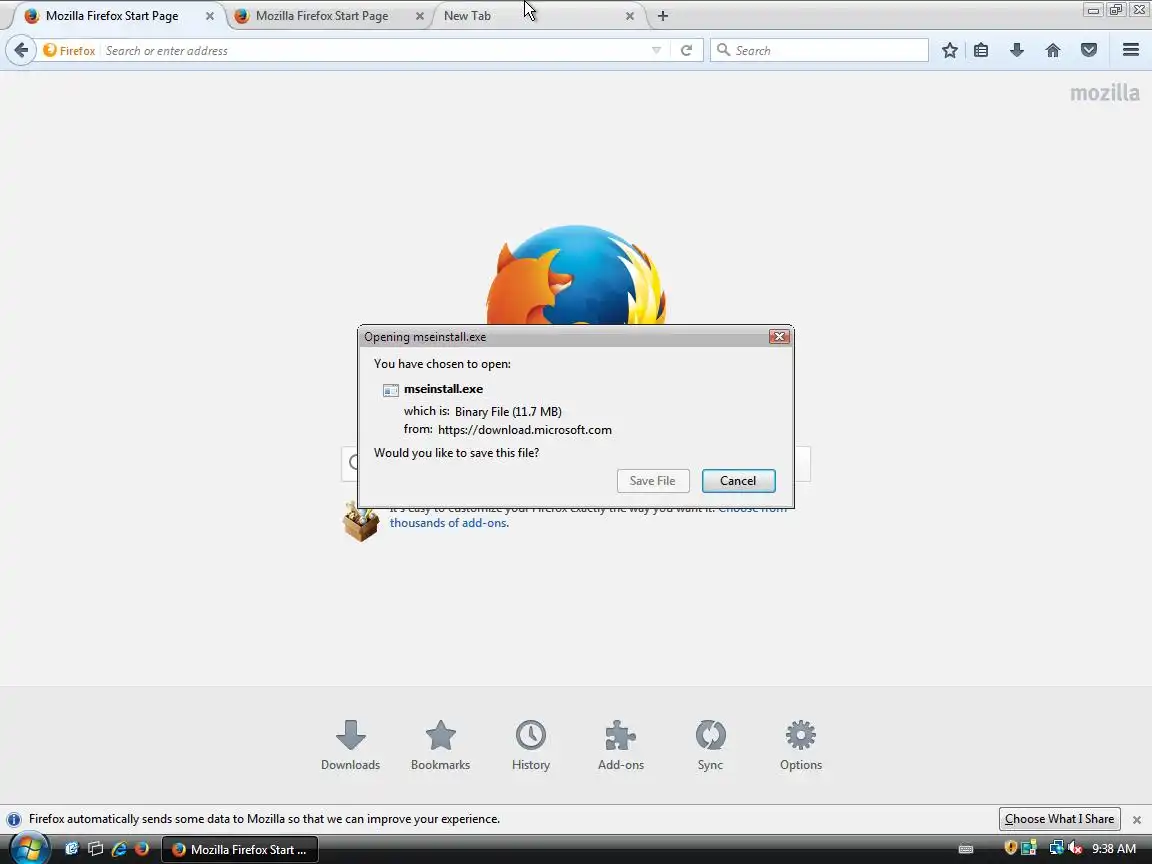Open a new tab with plus button

tap(663, 15)
